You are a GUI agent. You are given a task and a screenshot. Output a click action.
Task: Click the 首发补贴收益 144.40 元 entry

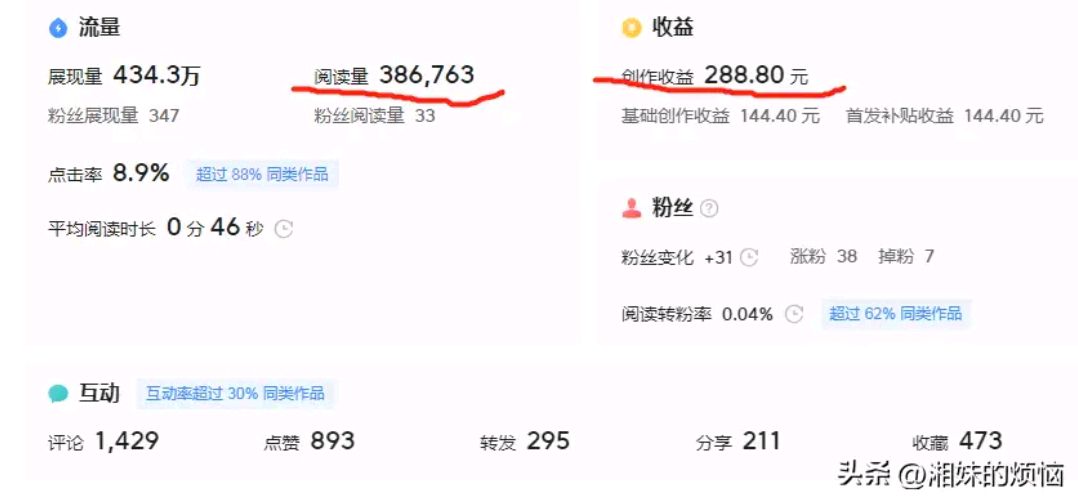945,116
